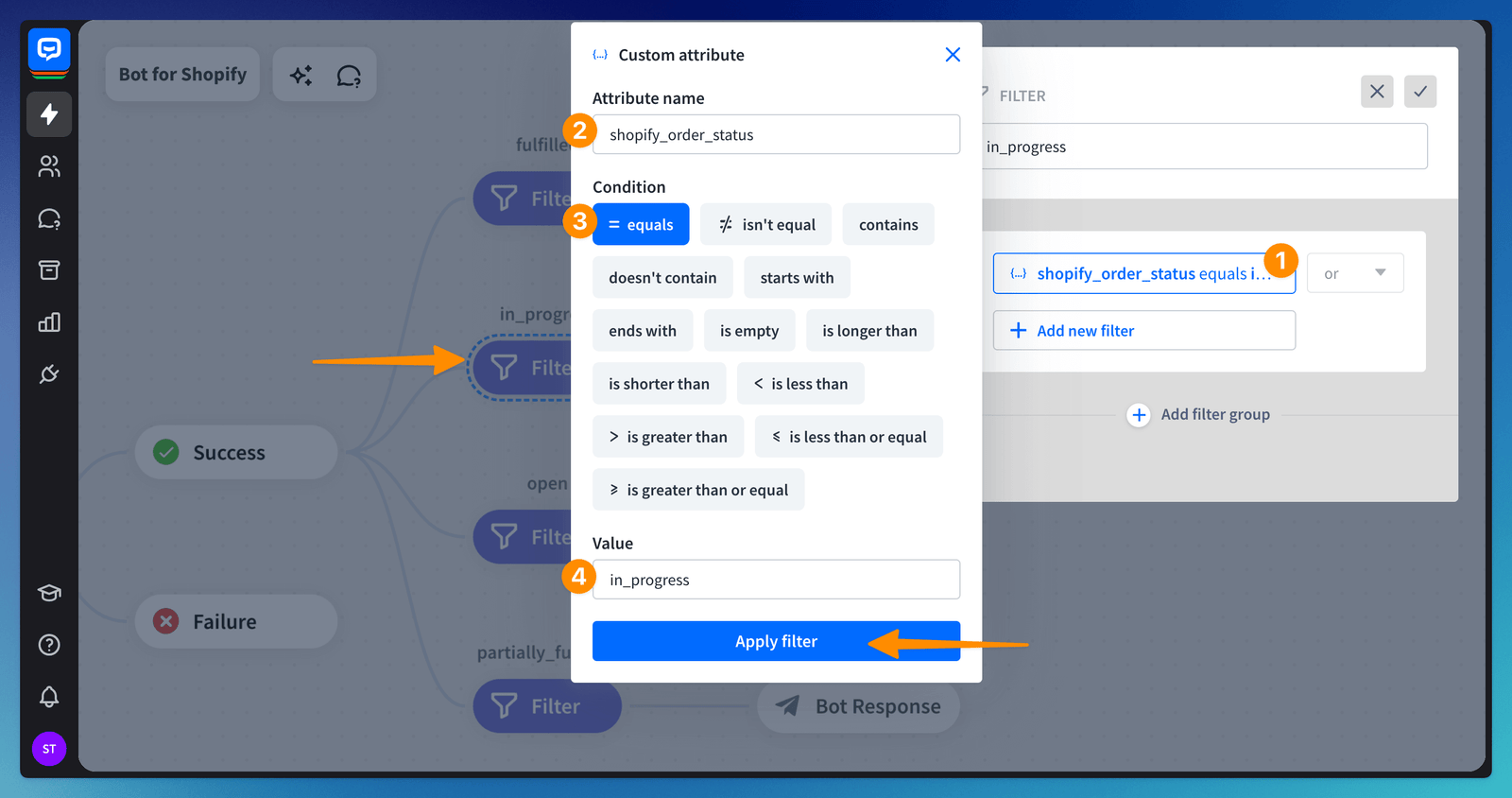Open the notifications bell icon
Image resolution: width=1512 pixels, height=798 pixels.
[49, 697]
